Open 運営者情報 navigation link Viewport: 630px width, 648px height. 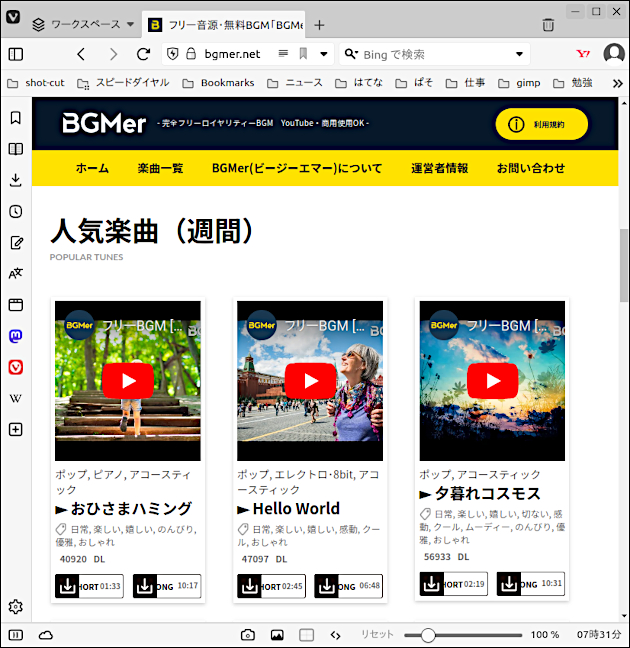click(439, 168)
